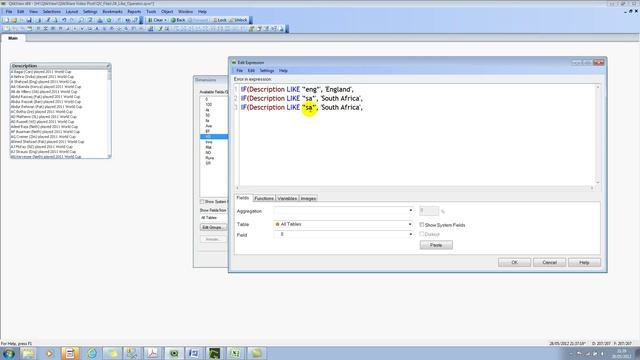Toggle Show System Fields in Edit Expression

(422, 225)
